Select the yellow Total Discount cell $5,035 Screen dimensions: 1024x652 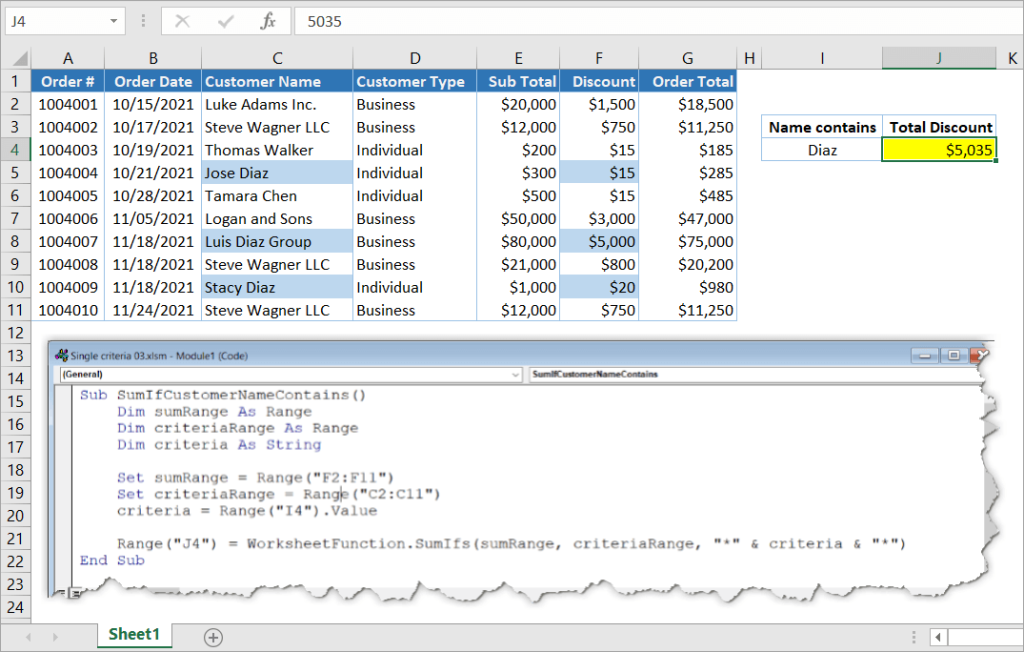click(939, 150)
